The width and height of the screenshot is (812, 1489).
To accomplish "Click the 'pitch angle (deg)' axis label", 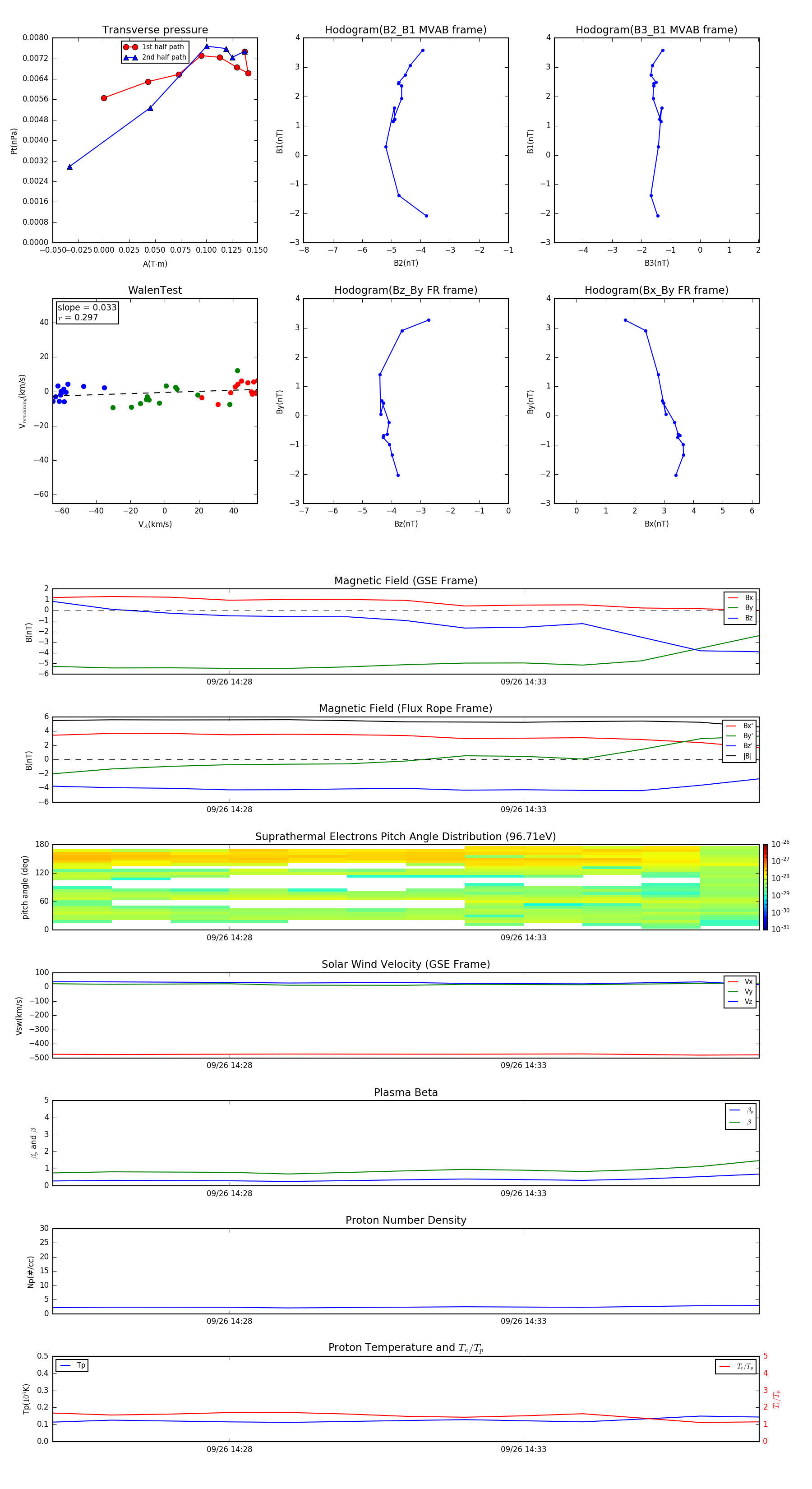I will click(25, 887).
